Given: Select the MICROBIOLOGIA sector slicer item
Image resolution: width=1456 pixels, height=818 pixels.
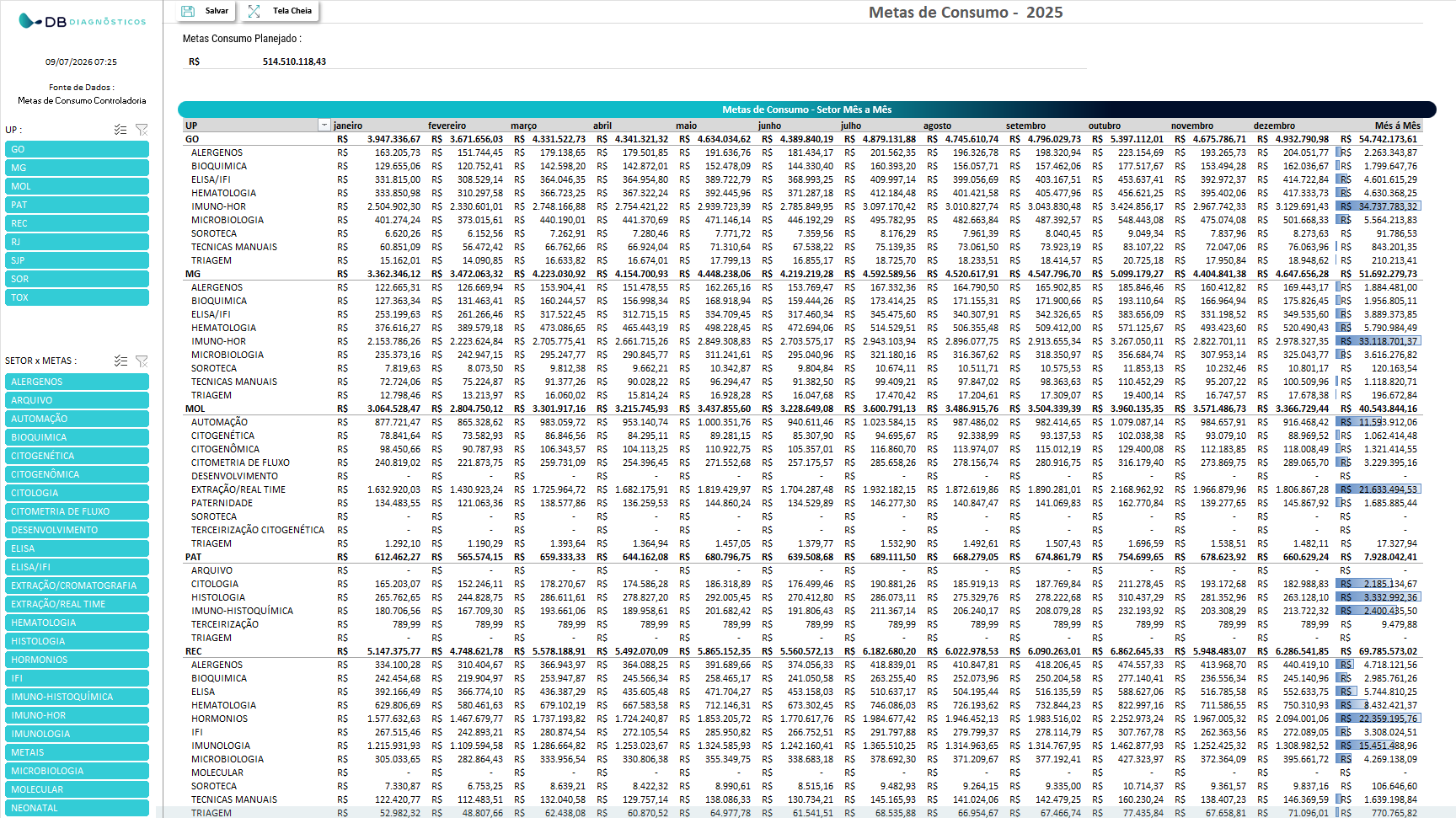Looking at the screenshot, I should (77, 771).
